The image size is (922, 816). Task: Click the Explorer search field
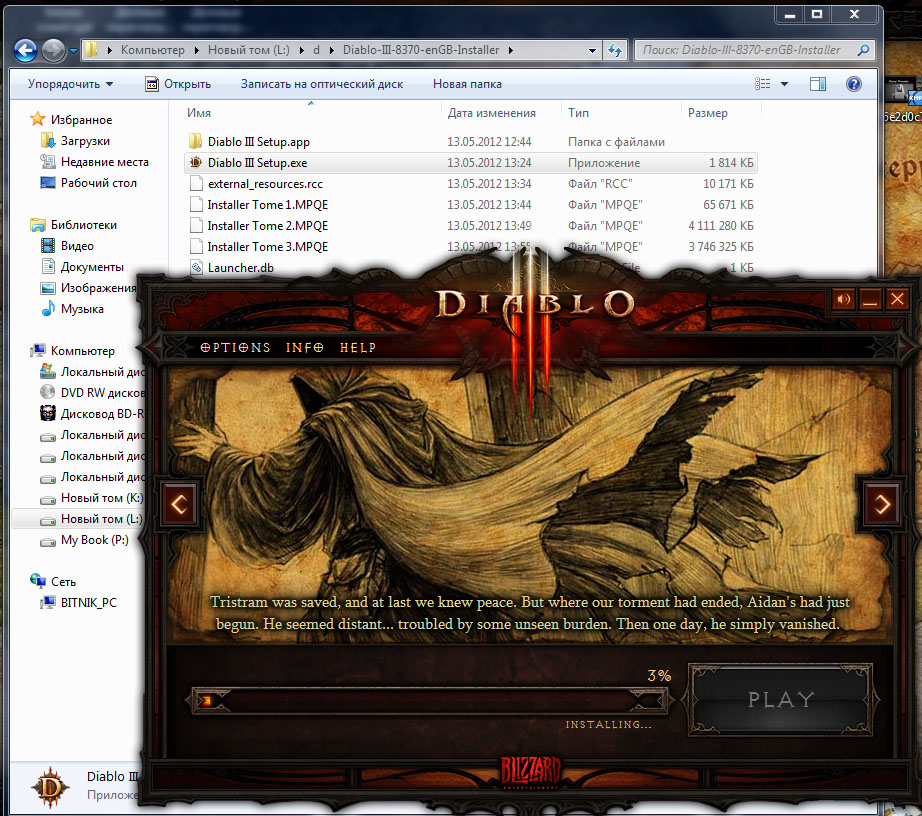[745, 49]
